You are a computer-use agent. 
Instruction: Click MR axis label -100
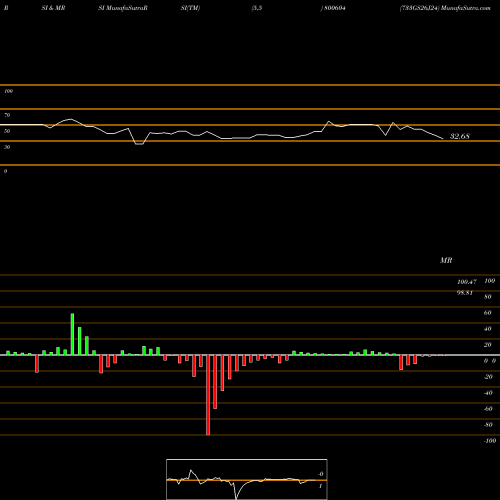[x=490, y=441]
